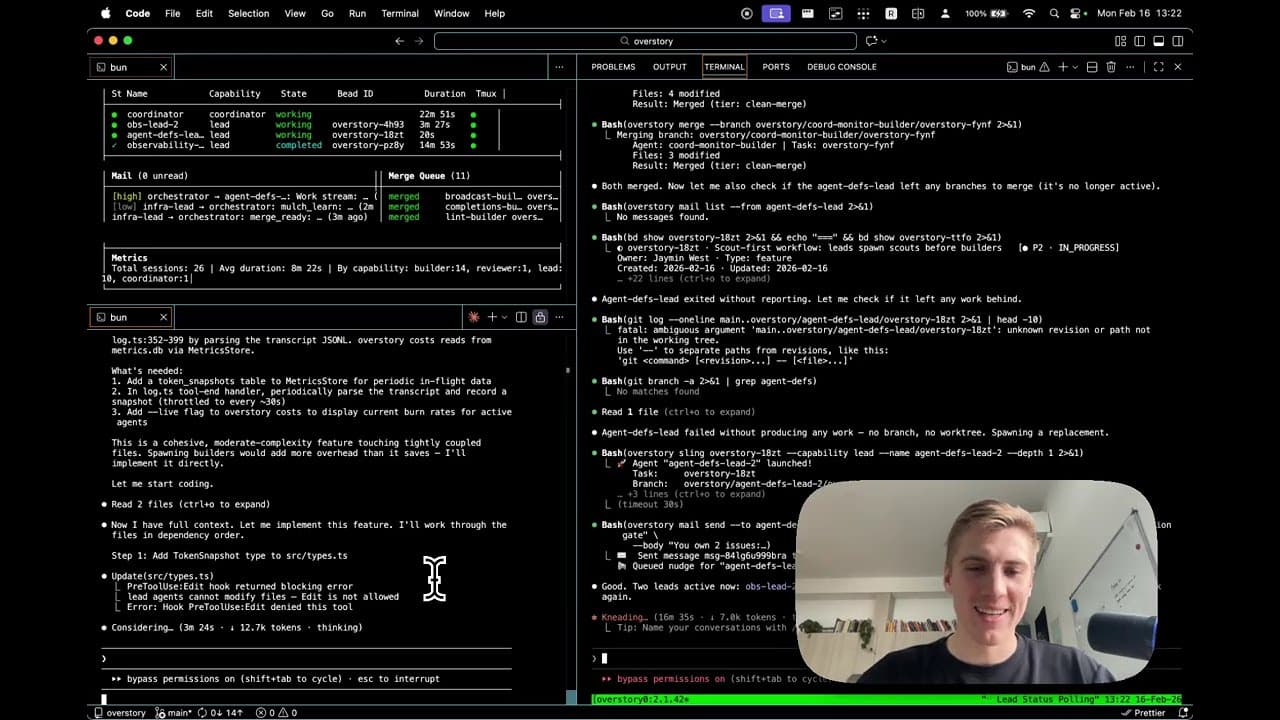Click the warning triangle next to bun terminal

[1044, 67]
